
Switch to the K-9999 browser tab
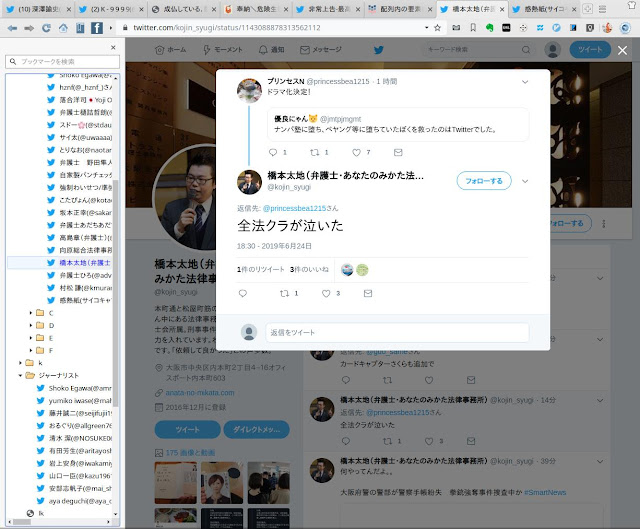click(x=111, y=9)
